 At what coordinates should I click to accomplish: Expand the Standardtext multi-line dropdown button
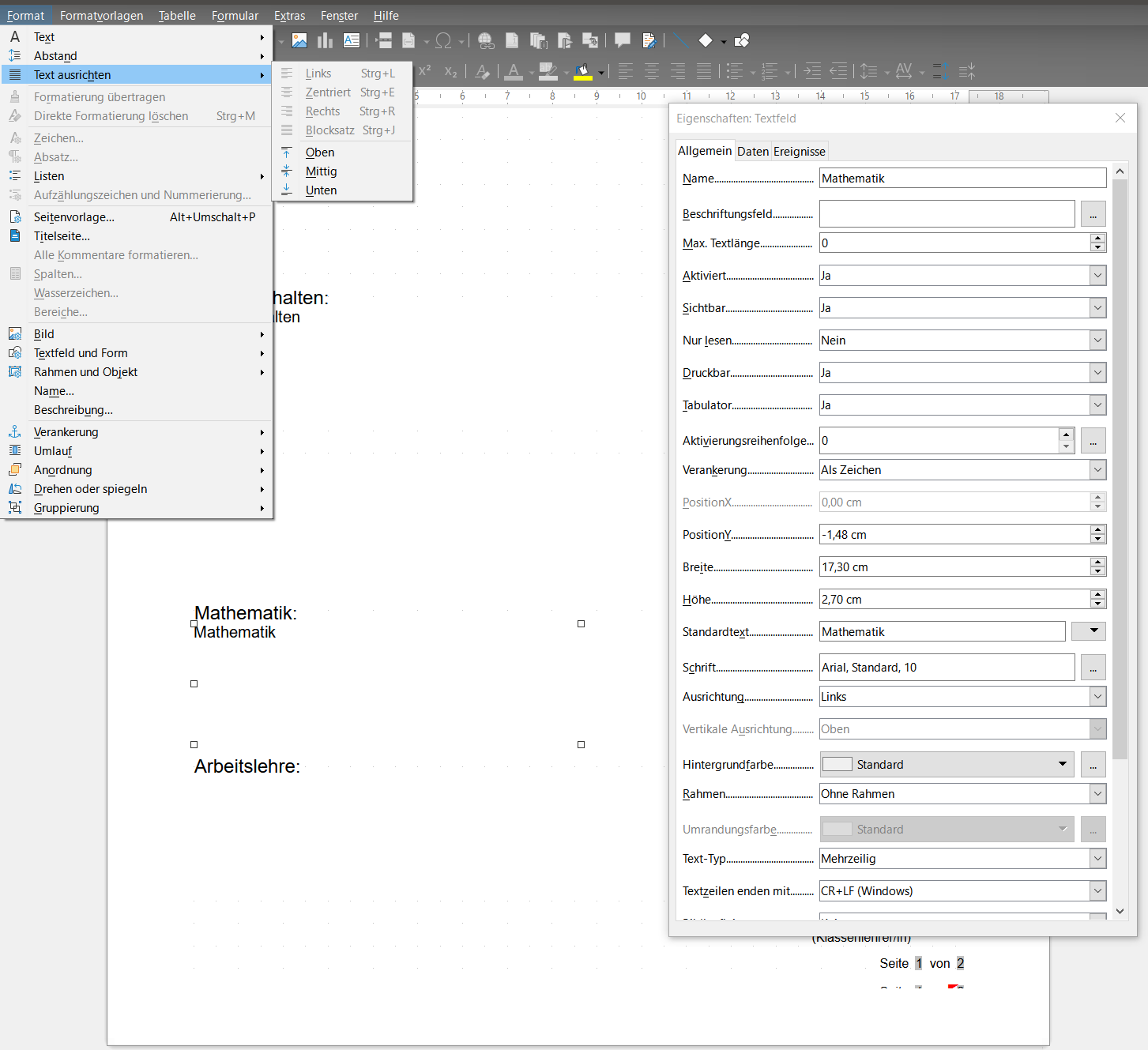(1088, 631)
